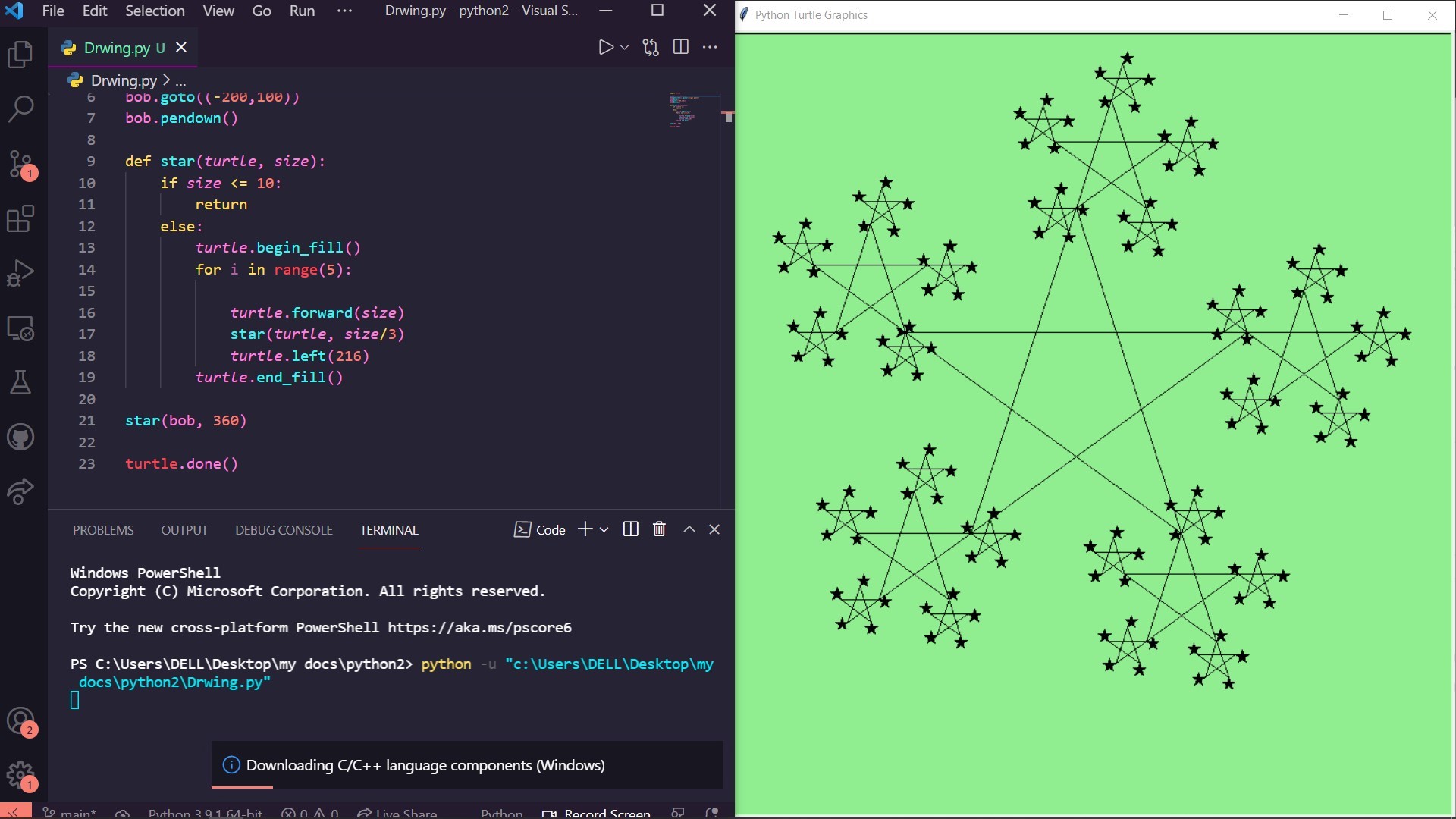Maximize the panel size with the up chevron
The image size is (1456, 819).
pos(689,529)
